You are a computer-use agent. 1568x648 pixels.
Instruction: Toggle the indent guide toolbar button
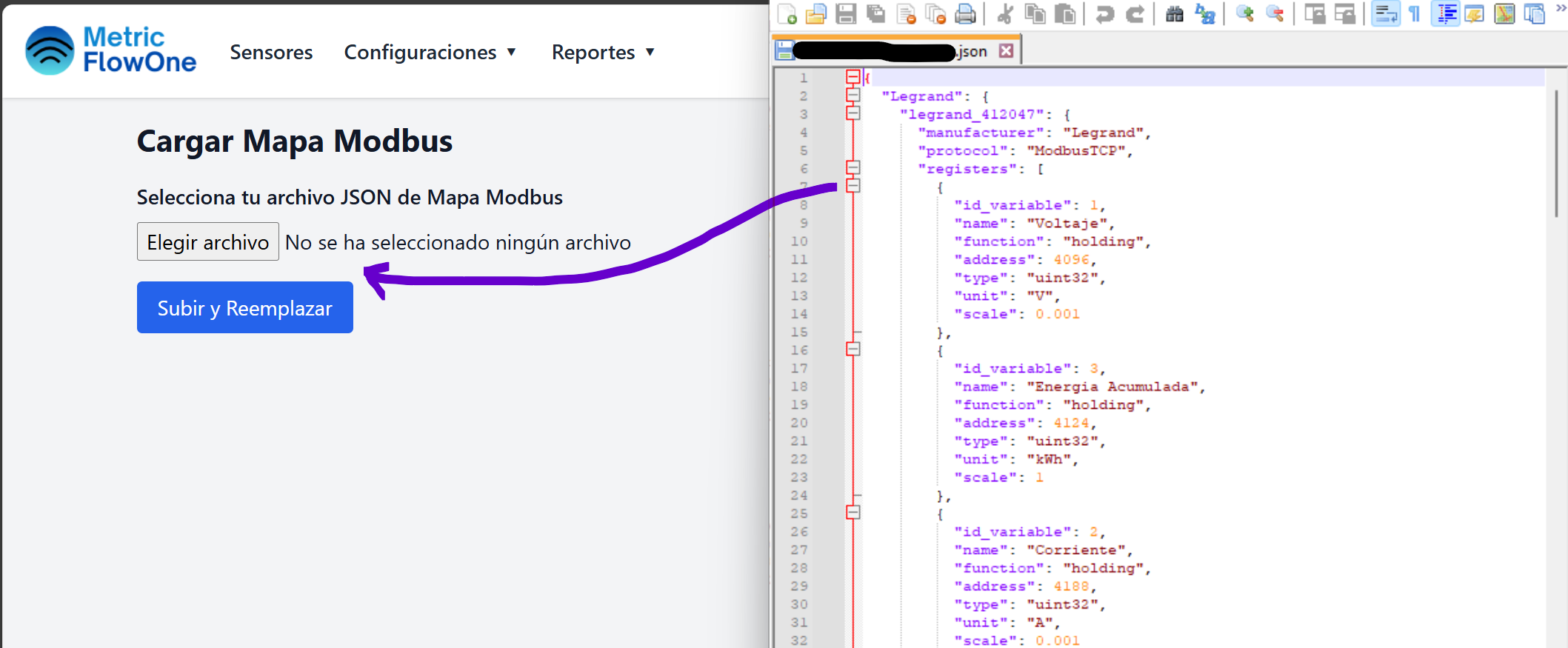[1445, 14]
